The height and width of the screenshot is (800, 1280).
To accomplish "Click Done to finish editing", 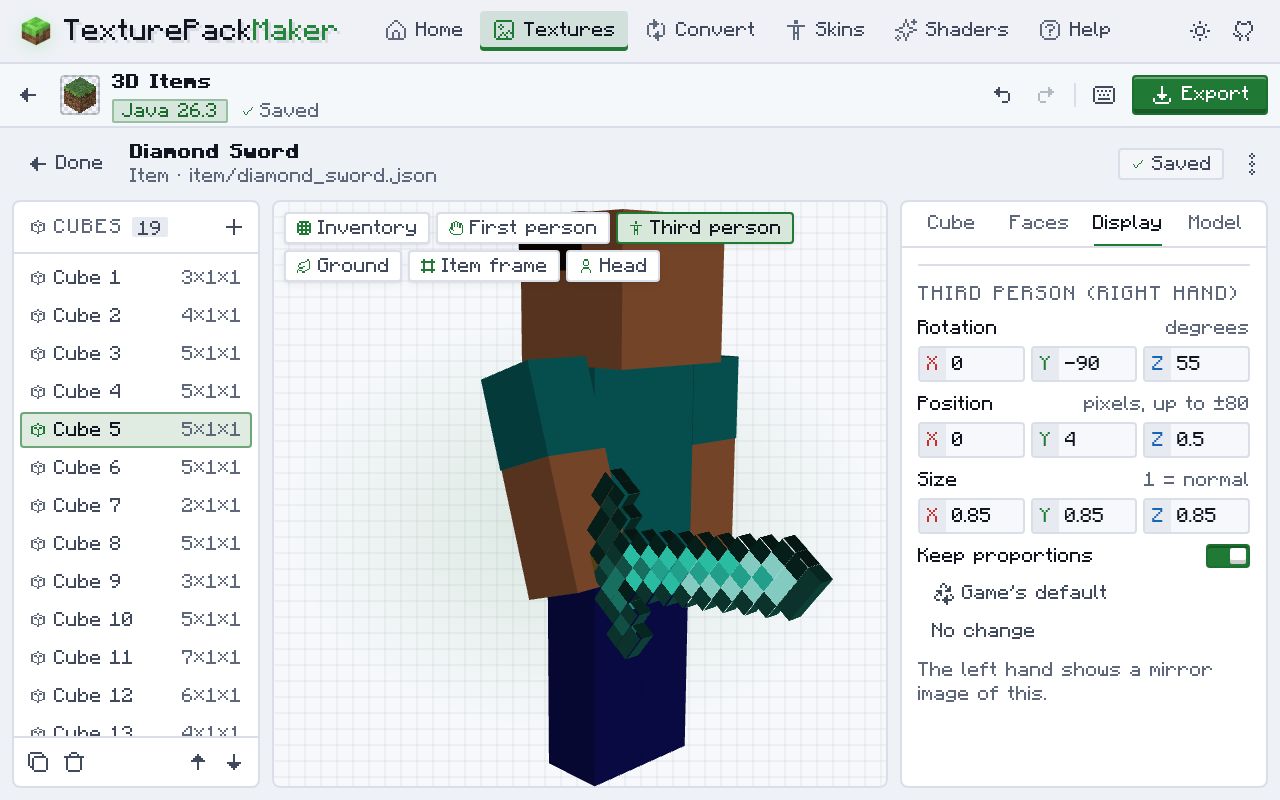I will coord(66,164).
